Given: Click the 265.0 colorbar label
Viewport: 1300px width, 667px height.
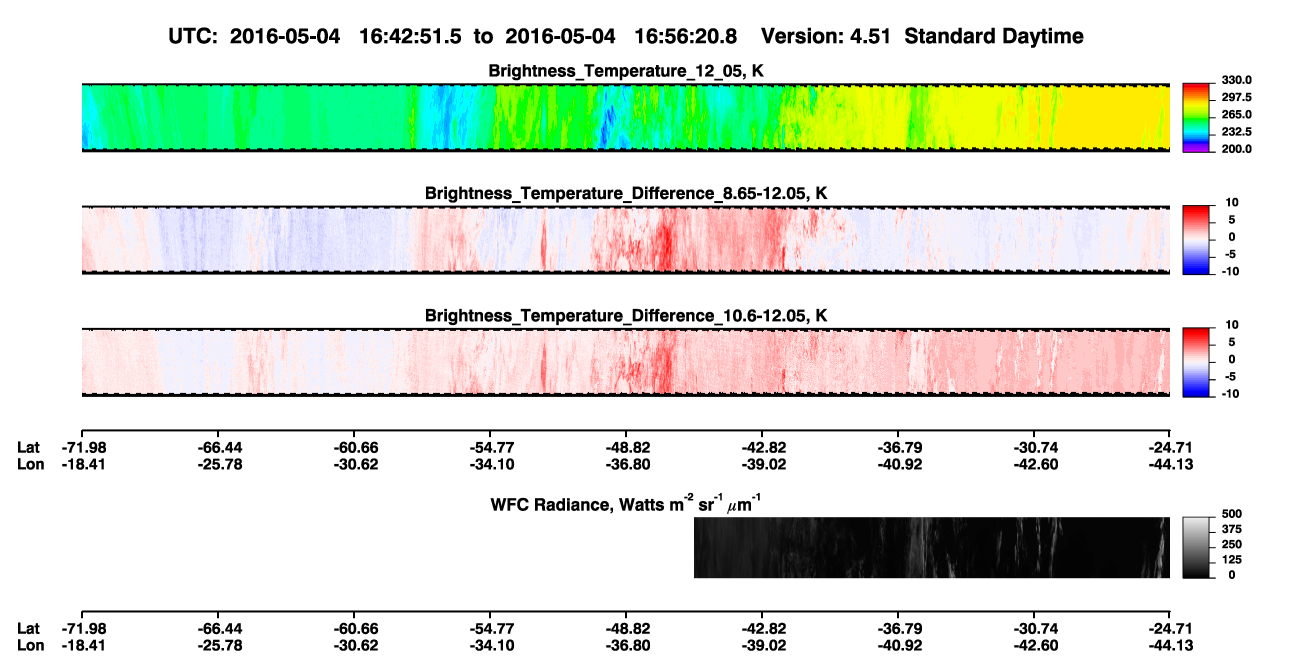Looking at the screenshot, I should pos(1238,115).
